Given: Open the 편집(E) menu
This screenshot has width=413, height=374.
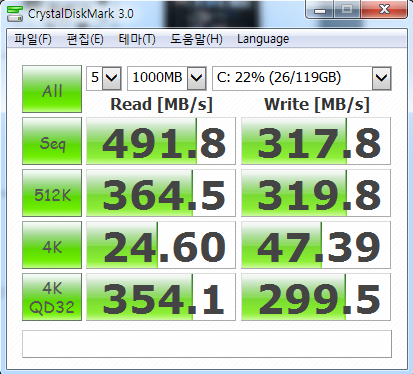Looking at the screenshot, I should pos(85,39).
